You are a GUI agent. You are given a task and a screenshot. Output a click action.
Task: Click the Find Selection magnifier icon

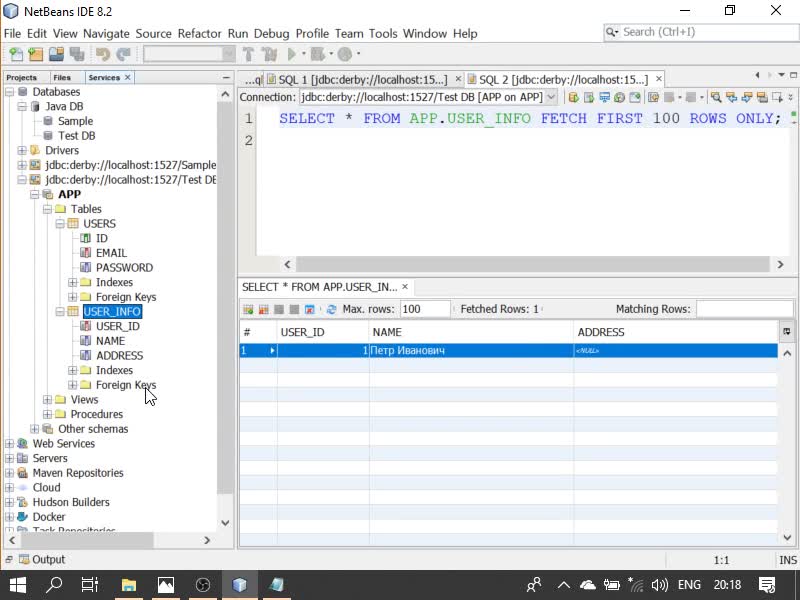[716, 97]
